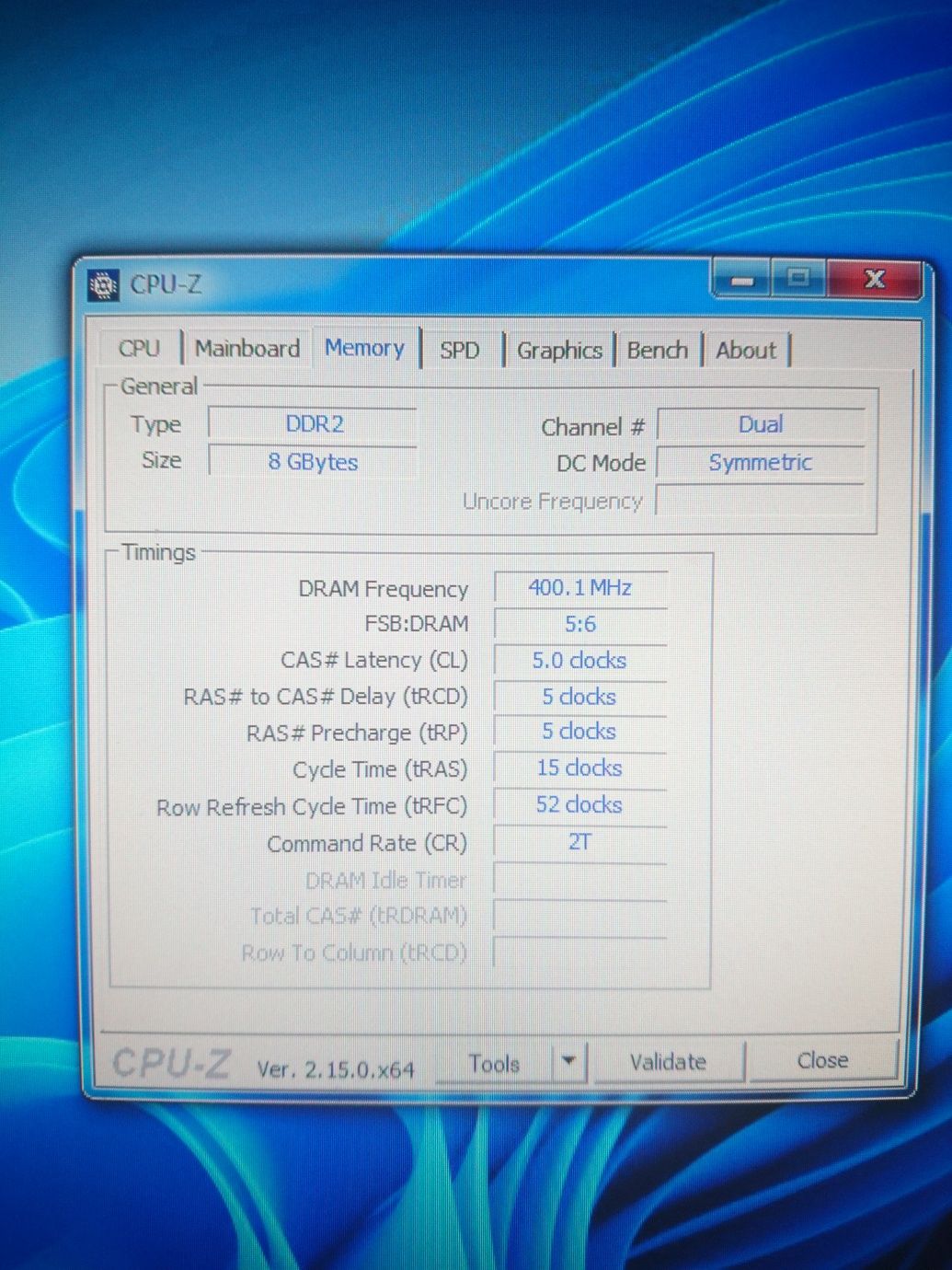Select the Memory tab

pyautogui.click(x=364, y=348)
